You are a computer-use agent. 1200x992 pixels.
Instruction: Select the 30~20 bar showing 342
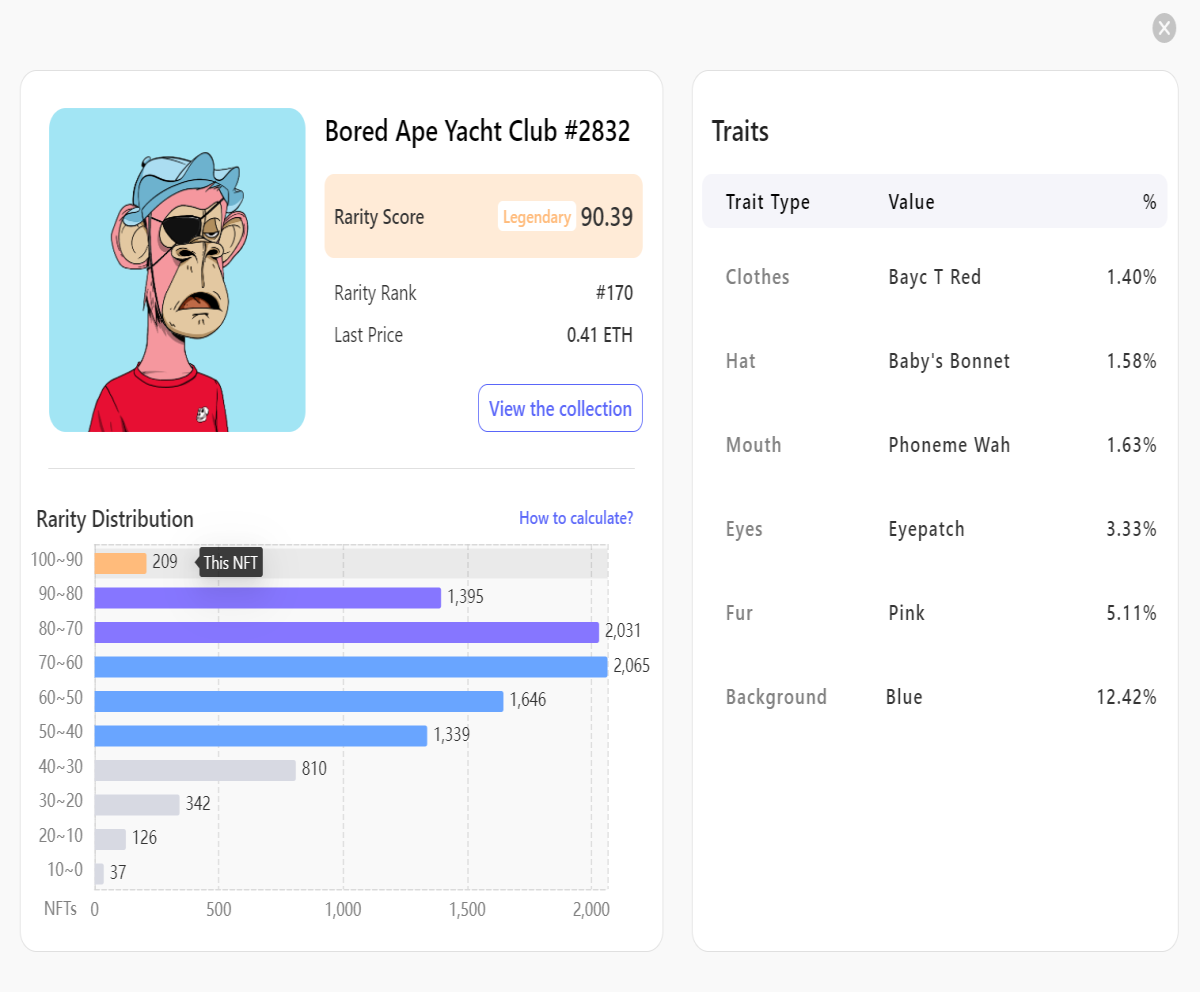point(137,805)
